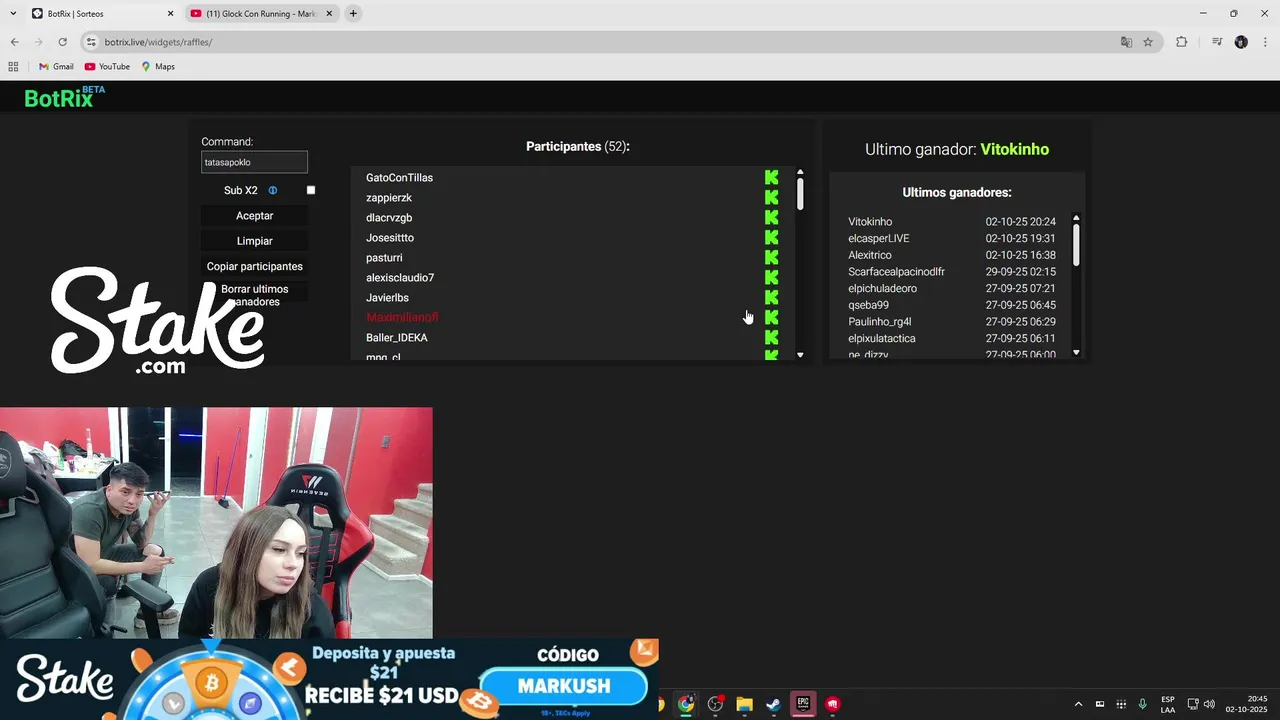Screen dimensions: 1280x720
Task: Click the Kick icon beside zappierzk
Action: 771,197
